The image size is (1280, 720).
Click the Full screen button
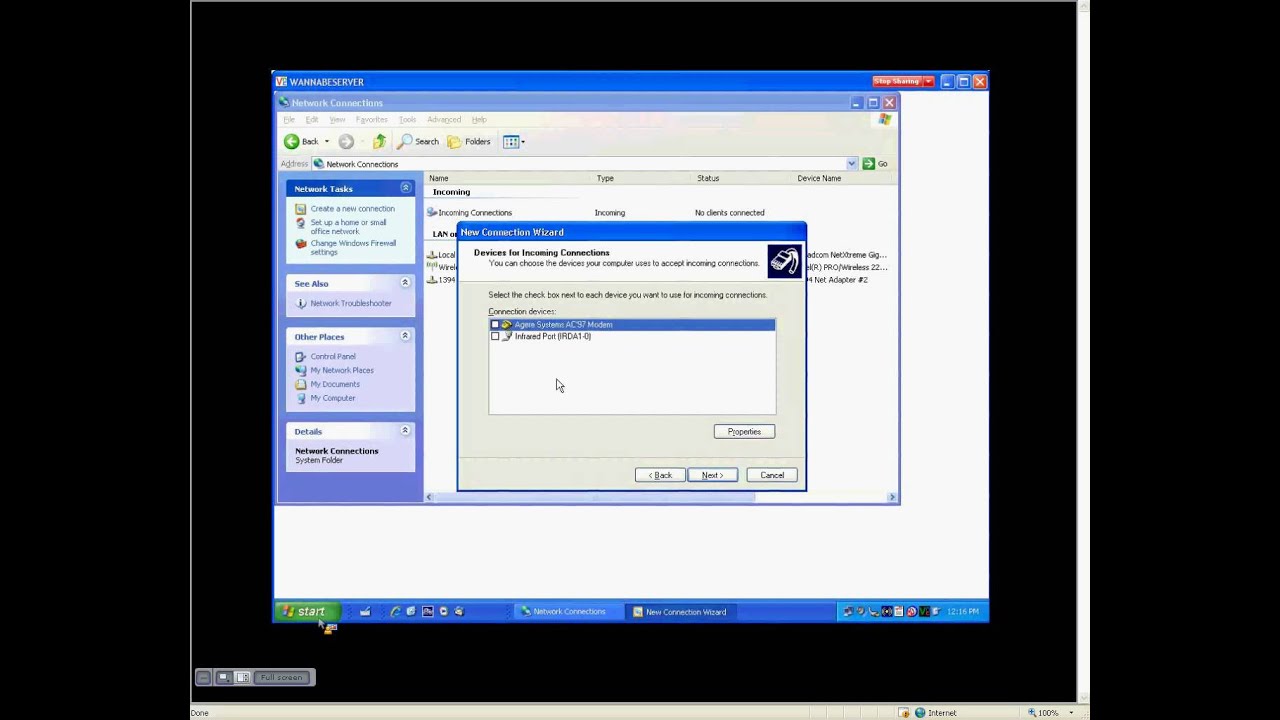click(x=282, y=678)
